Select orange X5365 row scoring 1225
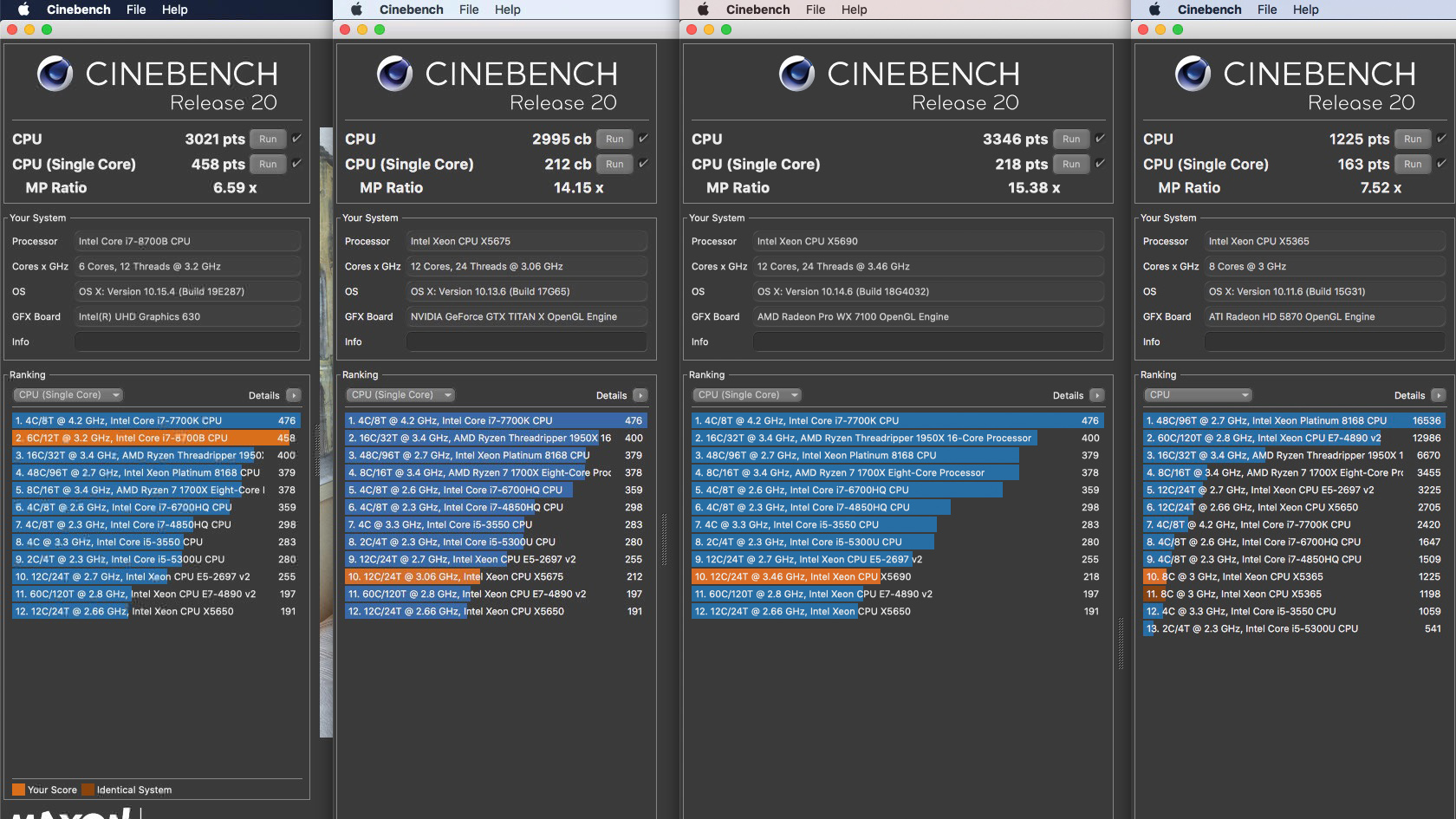Image resolution: width=1456 pixels, height=819 pixels. coord(1294,576)
